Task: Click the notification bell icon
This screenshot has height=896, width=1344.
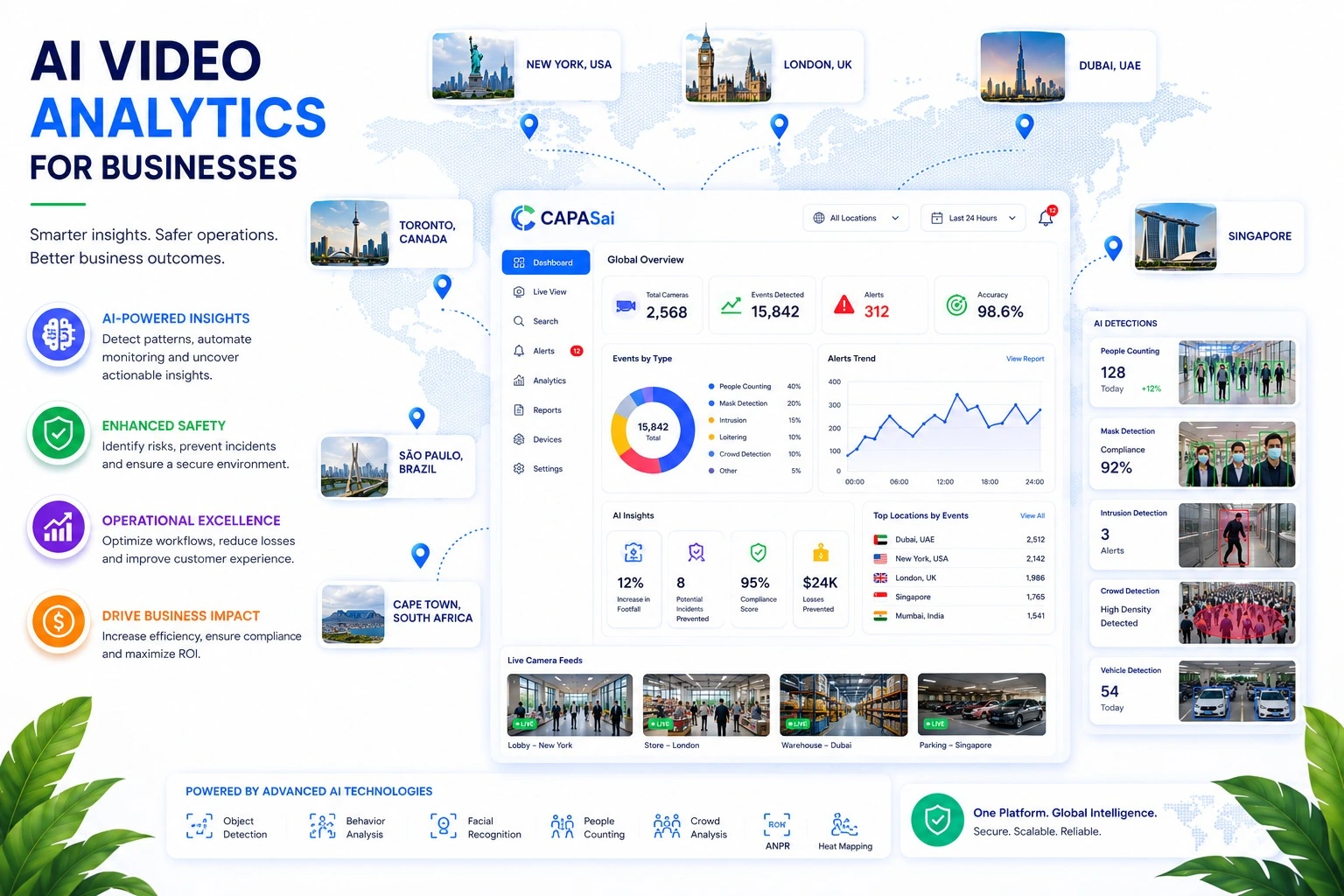Action: click(1046, 218)
